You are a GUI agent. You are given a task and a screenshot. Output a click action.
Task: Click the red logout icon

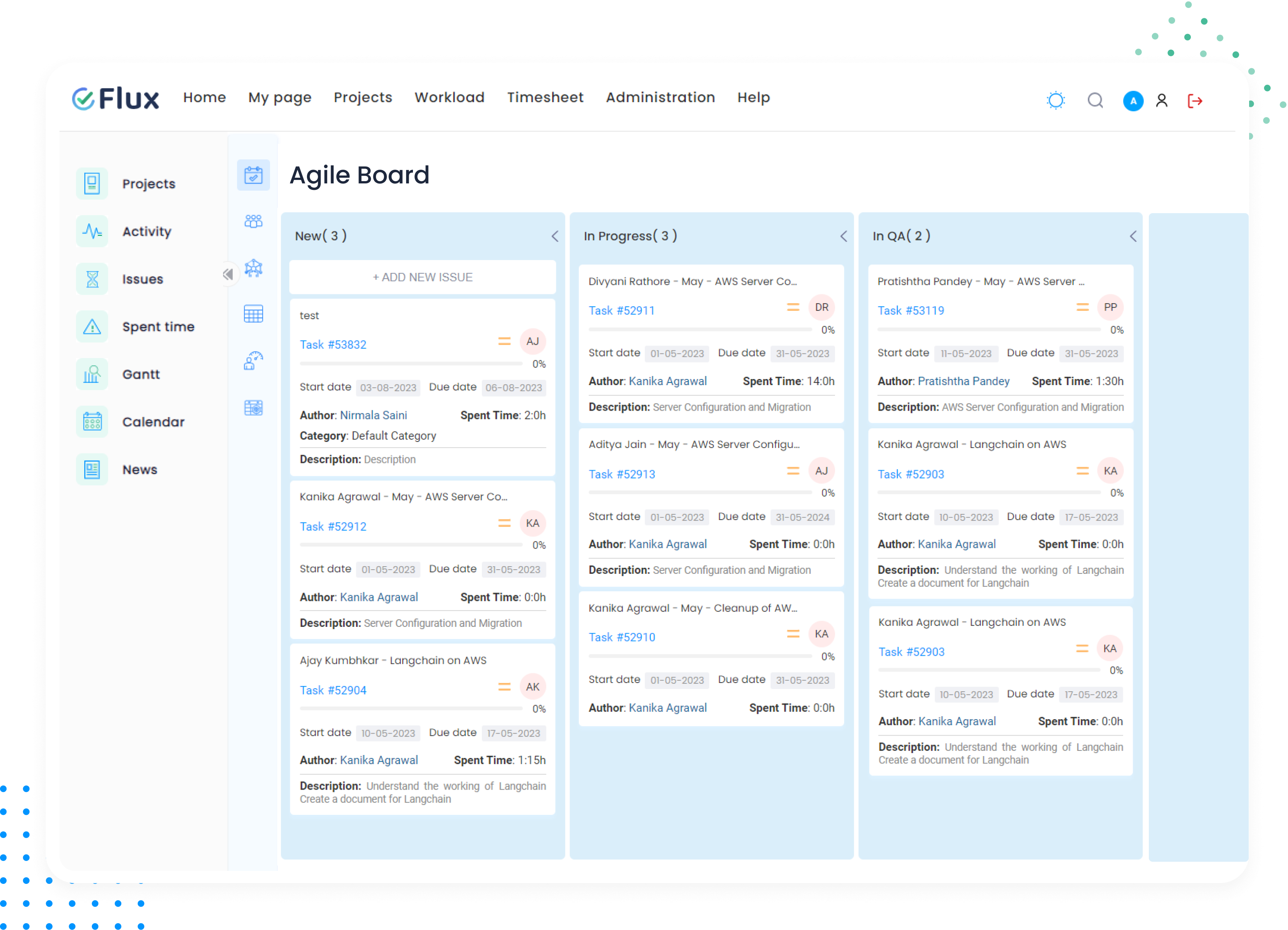[1195, 101]
